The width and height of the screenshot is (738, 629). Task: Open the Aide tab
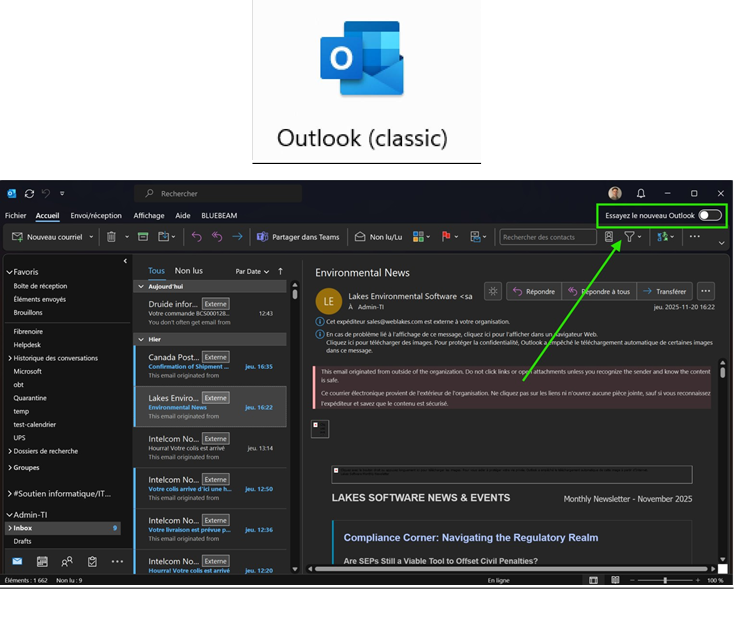183,216
